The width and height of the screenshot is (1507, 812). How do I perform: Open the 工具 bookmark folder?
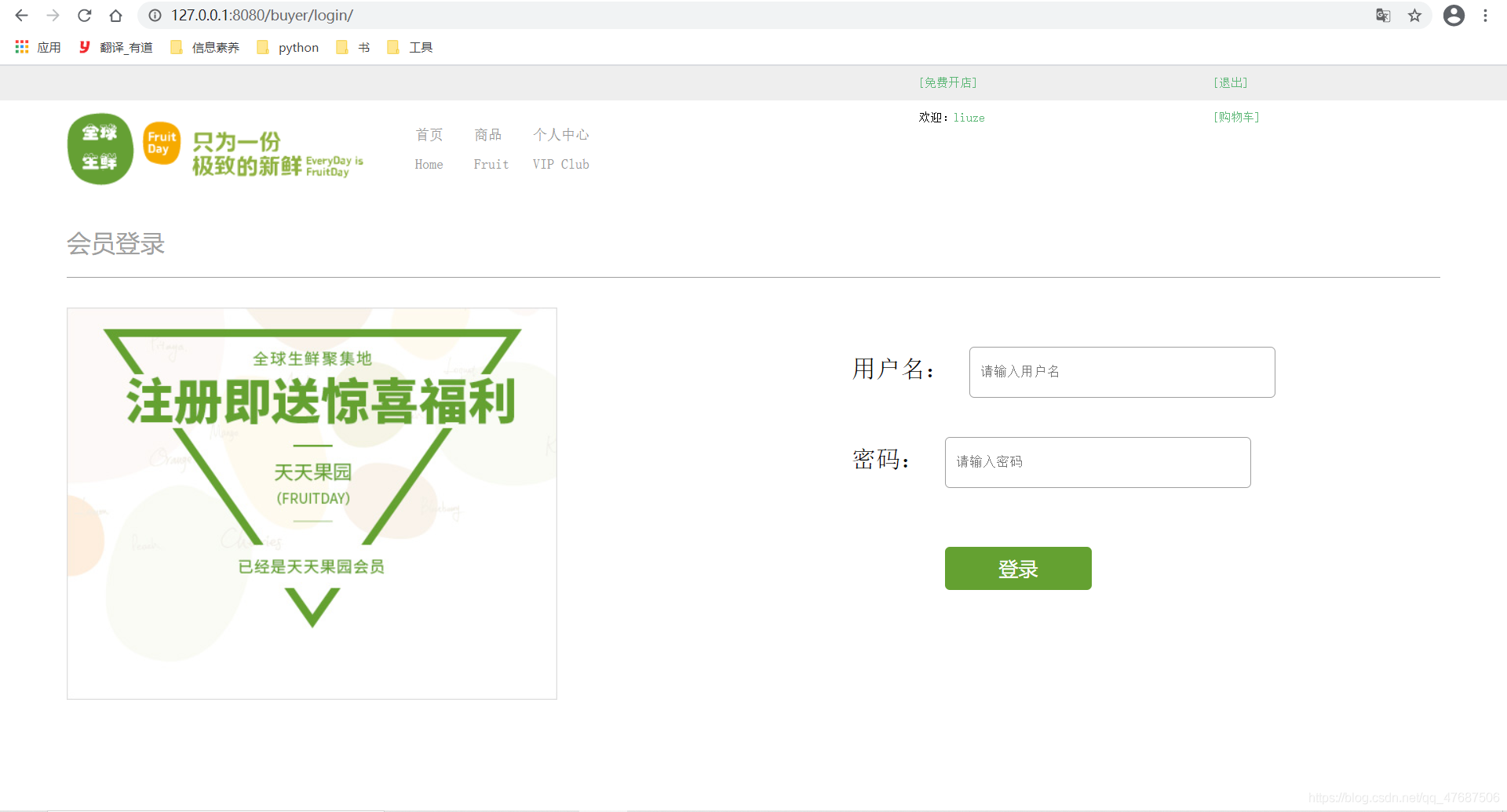pos(410,47)
